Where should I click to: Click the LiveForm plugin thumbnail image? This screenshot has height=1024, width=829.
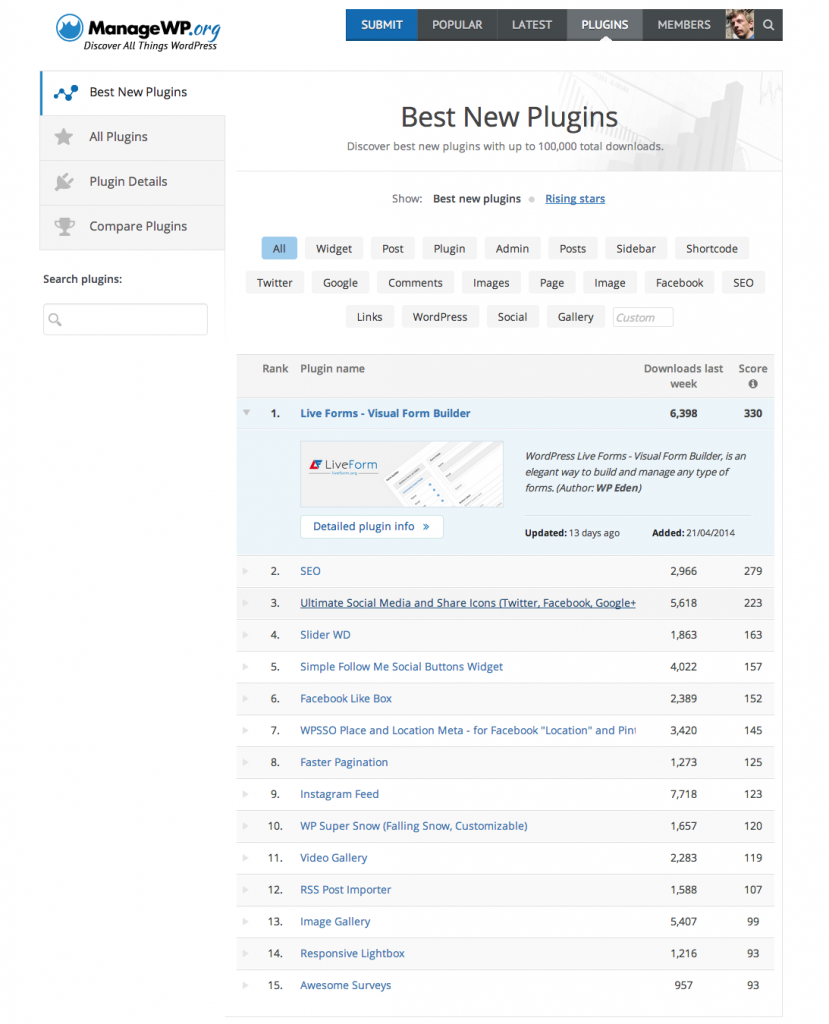(401, 474)
